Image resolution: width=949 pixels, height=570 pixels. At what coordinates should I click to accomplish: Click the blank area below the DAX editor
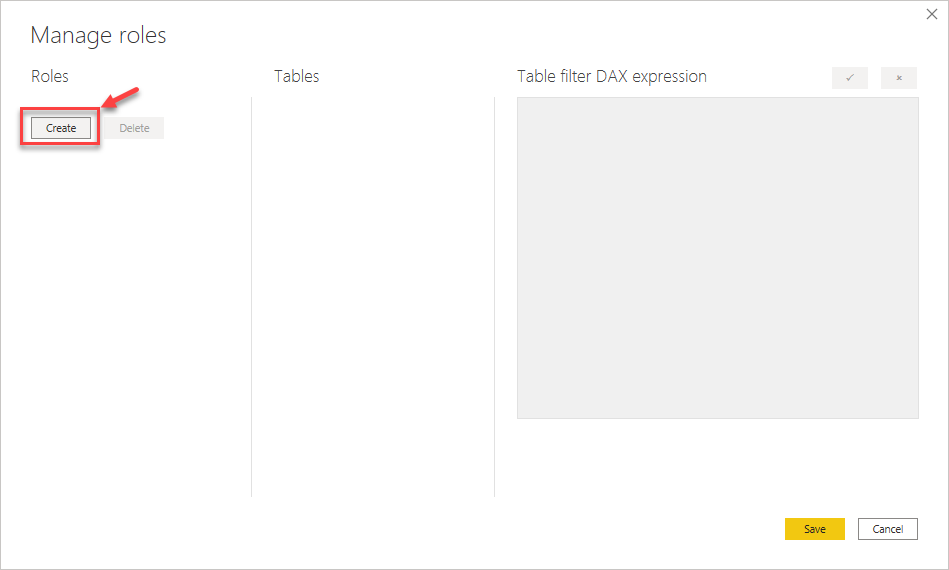717,460
